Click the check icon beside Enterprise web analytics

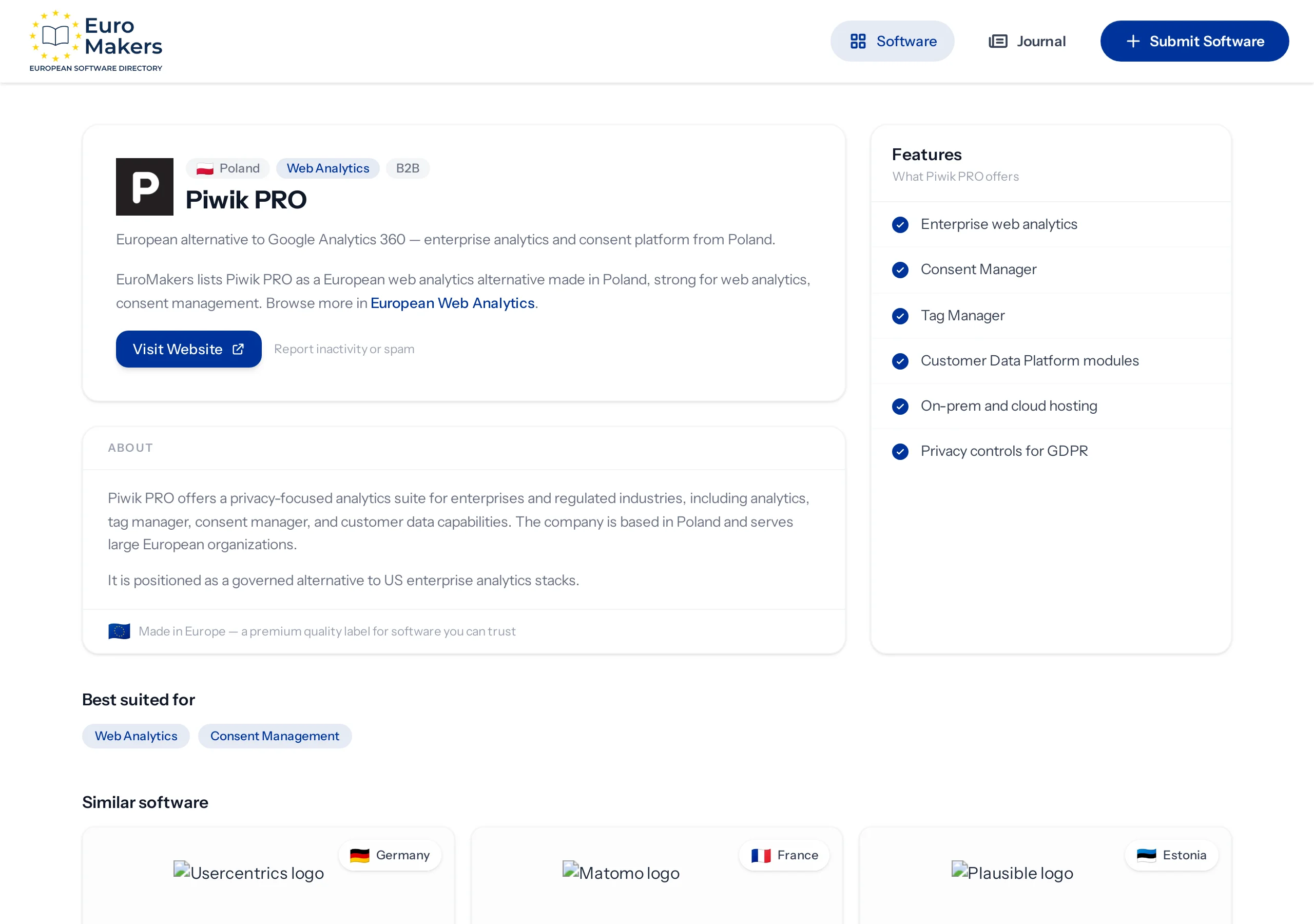pos(900,224)
